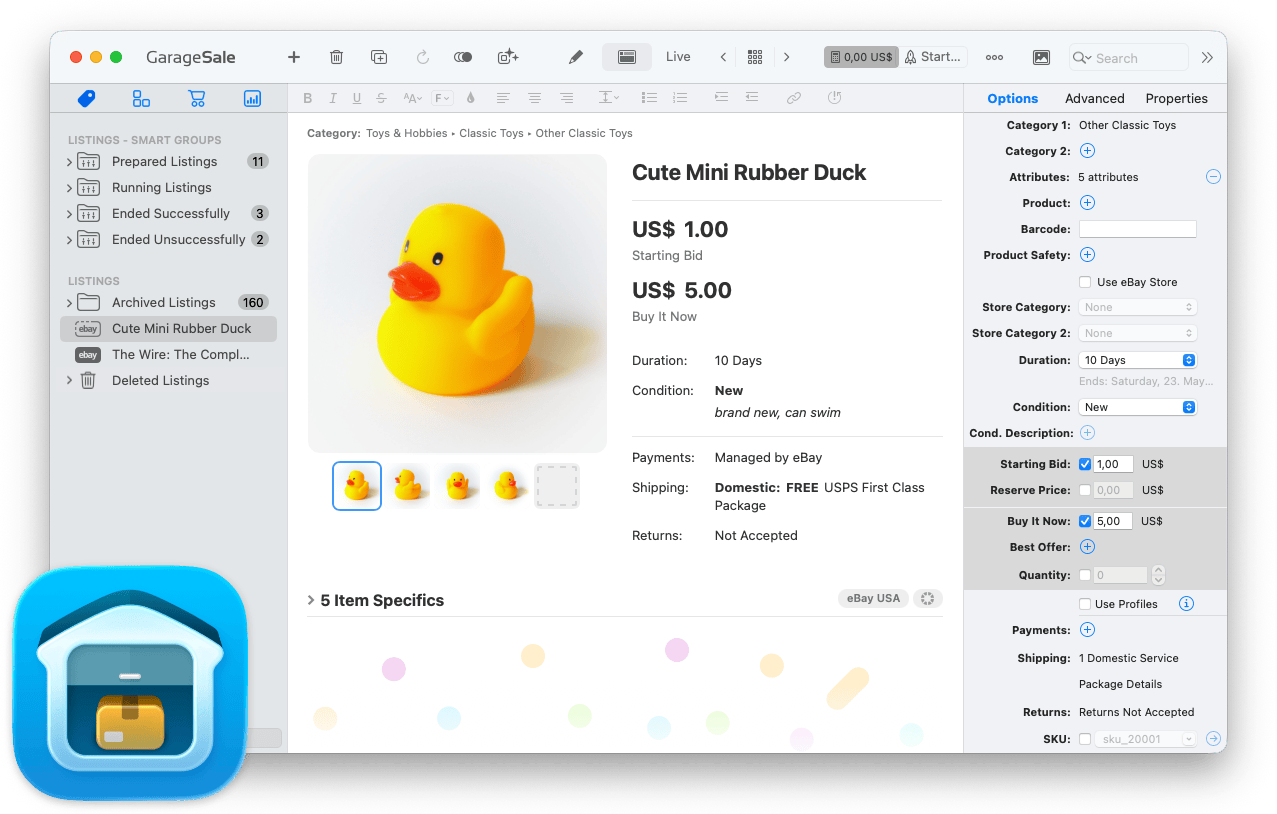Screen dimensions: 1277x814
Task: Open the font size AA dropdown
Action: 412,98
